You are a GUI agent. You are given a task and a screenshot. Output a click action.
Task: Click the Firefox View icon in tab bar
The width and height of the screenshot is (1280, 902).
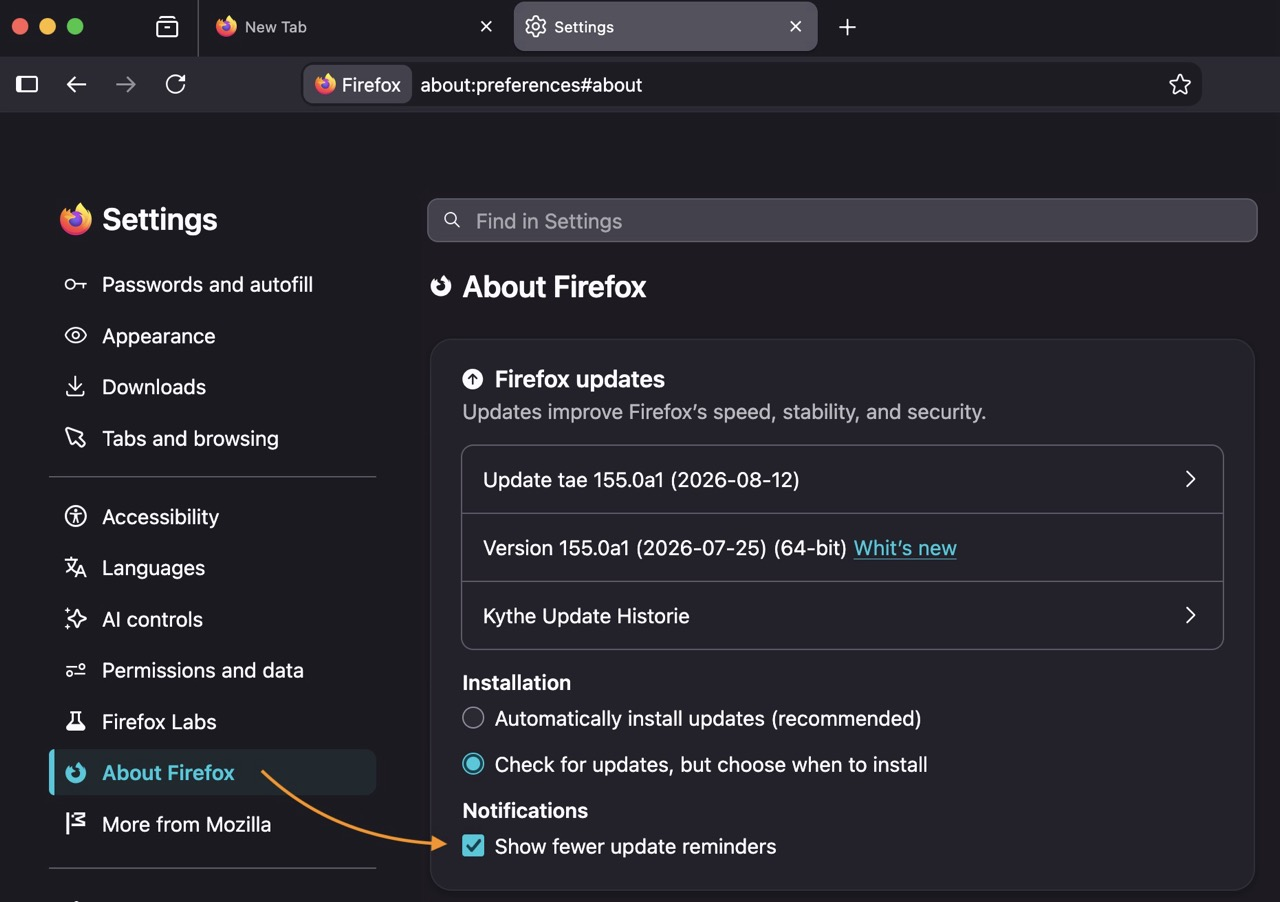[x=167, y=27]
